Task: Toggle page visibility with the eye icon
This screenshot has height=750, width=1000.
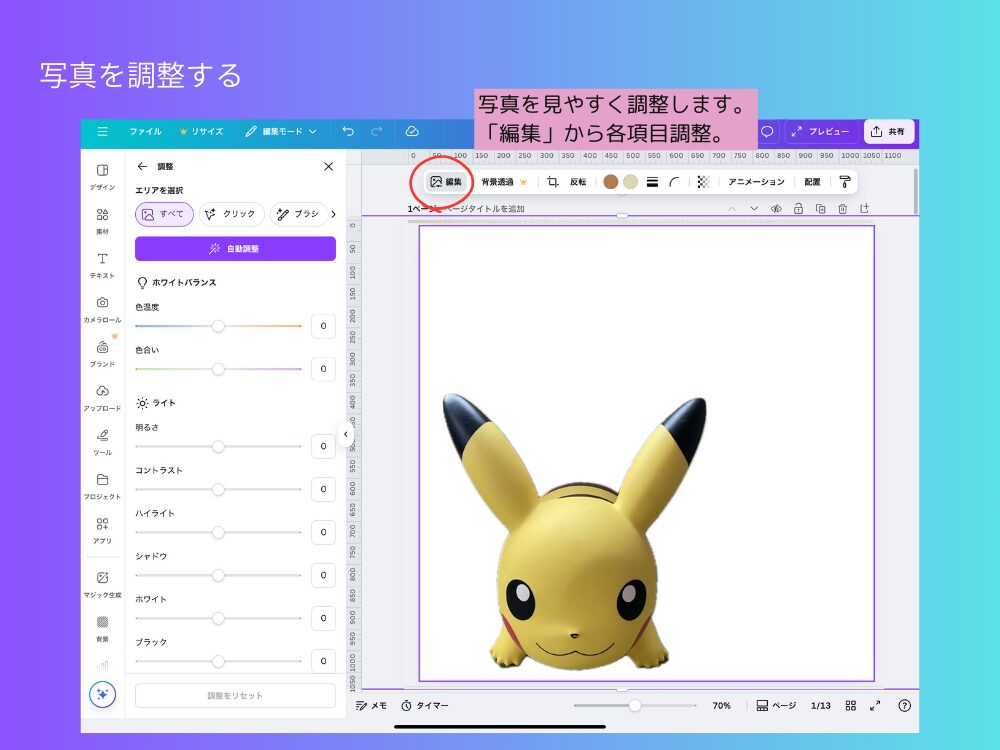Action: coord(776,209)
